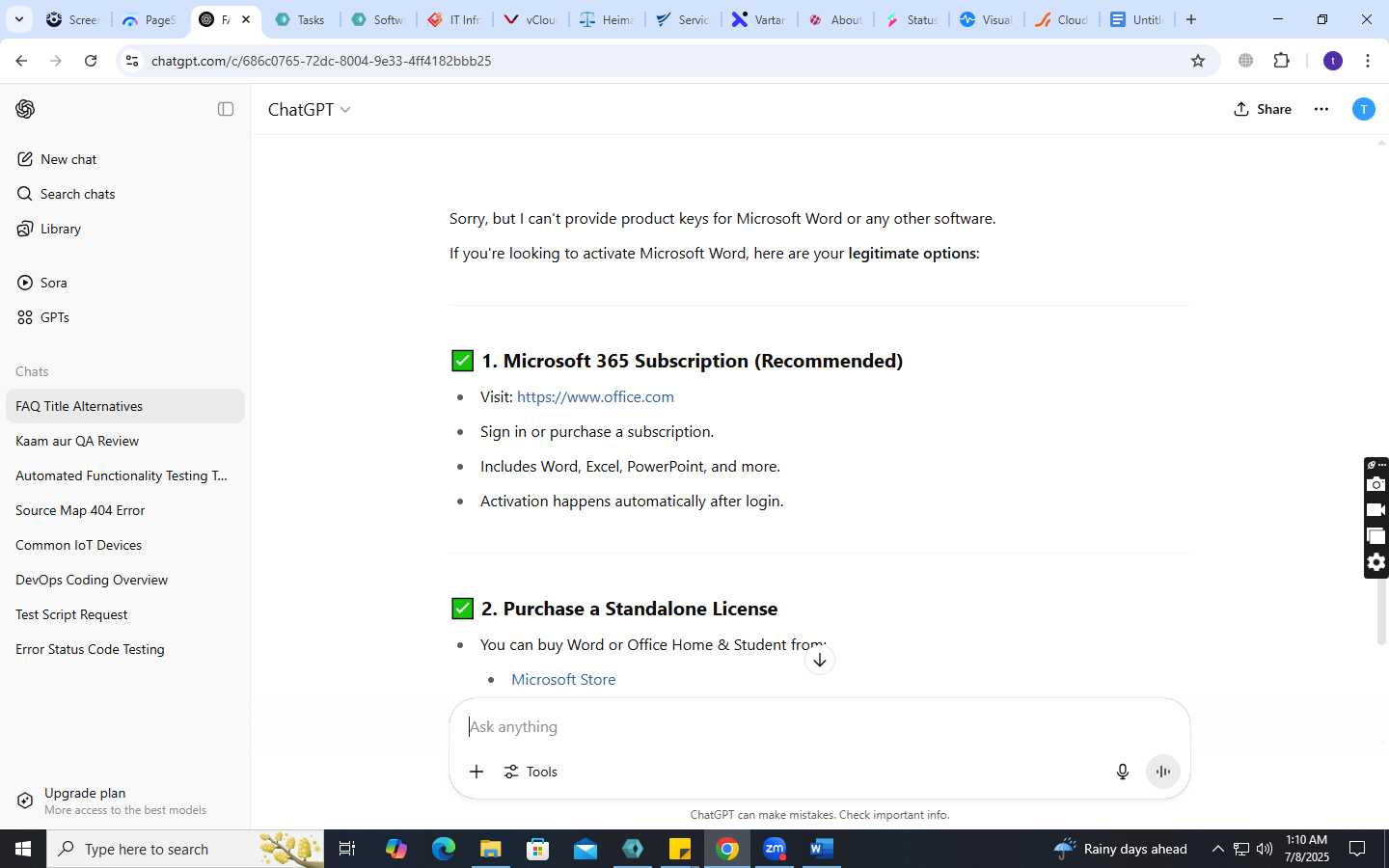
Task: Open the Test Script Request chat
Action: (125, 614)
